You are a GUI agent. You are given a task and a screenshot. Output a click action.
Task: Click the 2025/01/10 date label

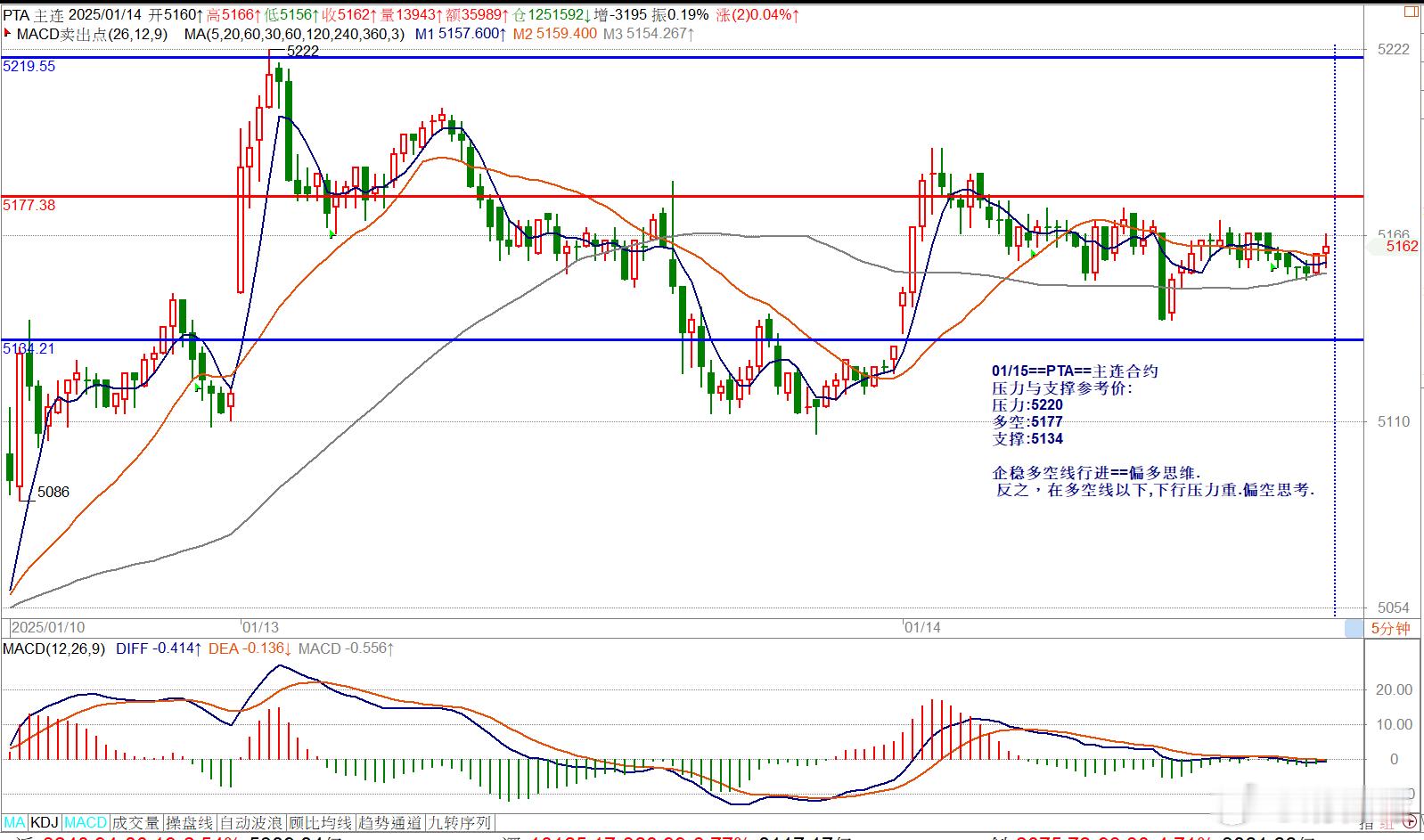[x=48, y=627]
